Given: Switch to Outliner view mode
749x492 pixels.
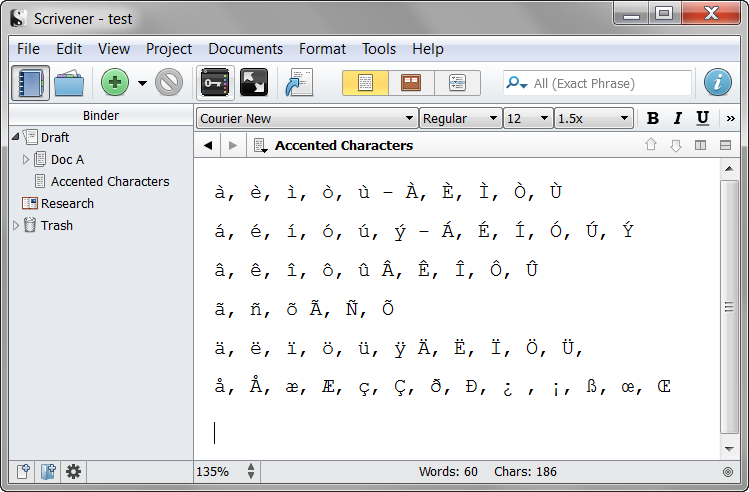Looking at the screenshot, I should [x=457, y=83].
